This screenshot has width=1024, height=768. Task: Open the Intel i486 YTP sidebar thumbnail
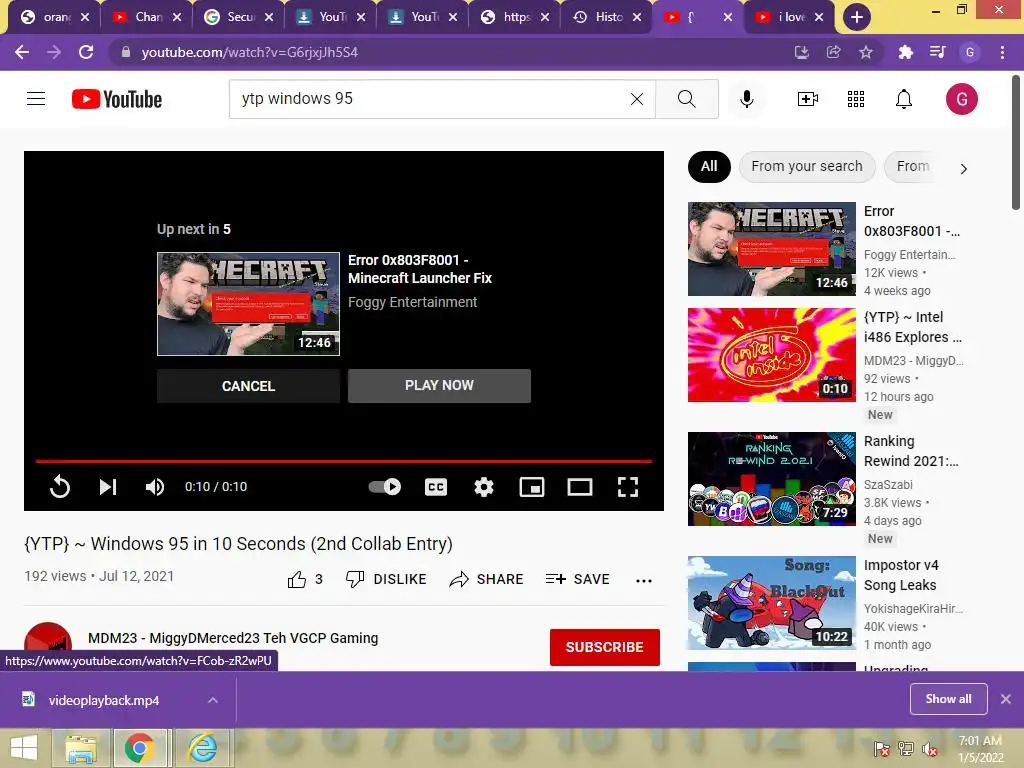[771, 355]
